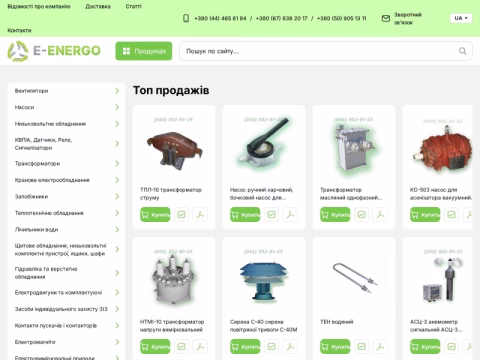The height and width of the screenshot is (360, 480).
Task: Buy Трансформатор масляний однофазний
Action: (335, 215)
